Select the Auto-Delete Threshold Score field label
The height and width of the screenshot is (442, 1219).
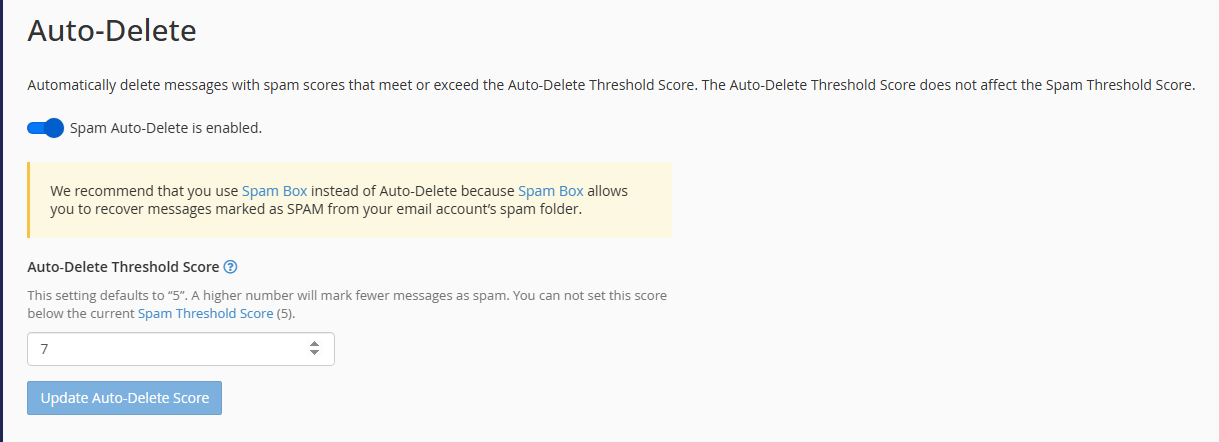point(123,267)
